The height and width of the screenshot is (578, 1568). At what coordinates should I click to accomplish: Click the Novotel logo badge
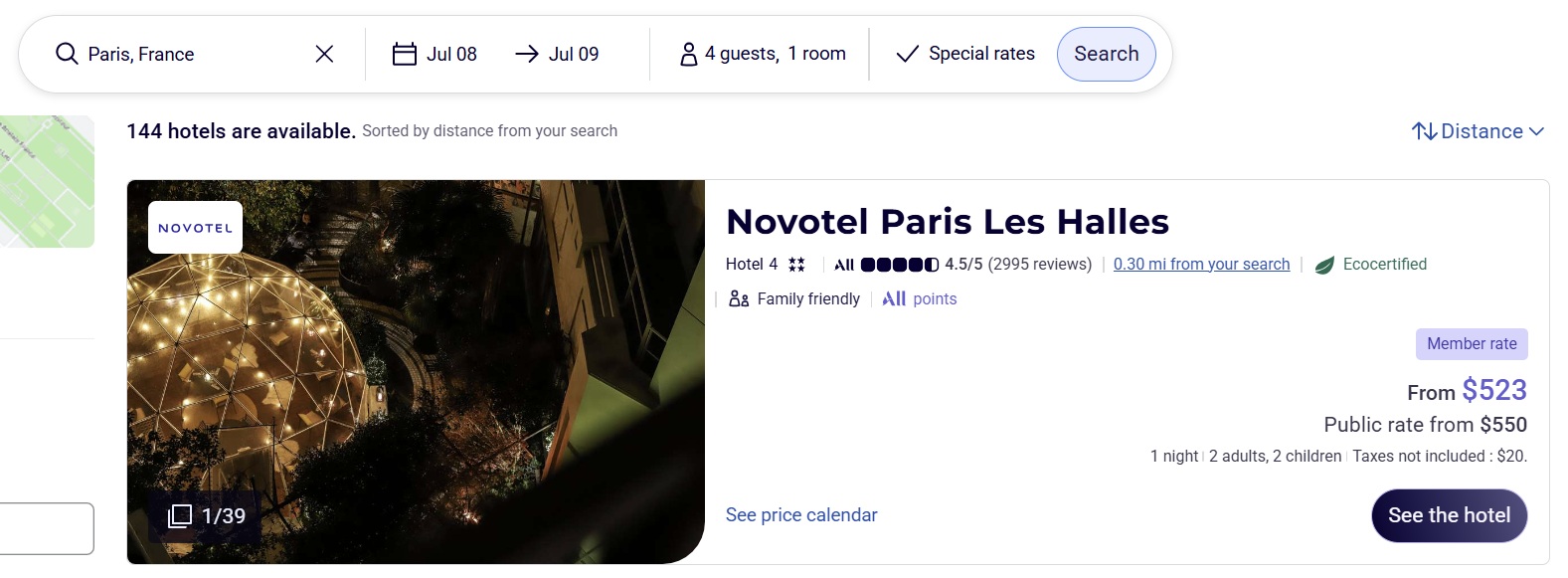tap(195, 228)
